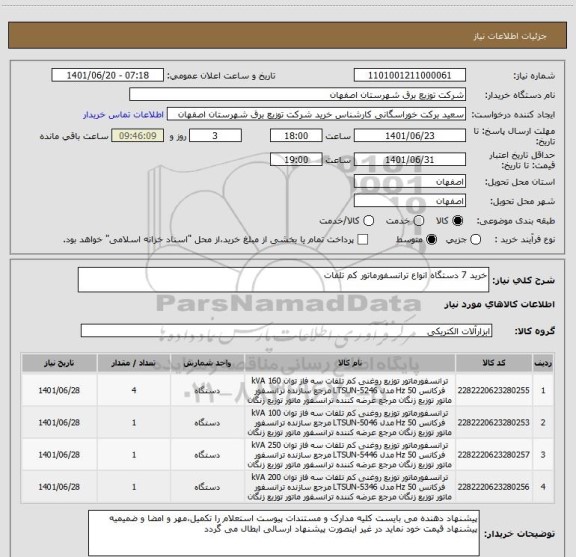Click the delivery city field اصفهان
The width and height of the screenshot is (576, 557).
410,201
